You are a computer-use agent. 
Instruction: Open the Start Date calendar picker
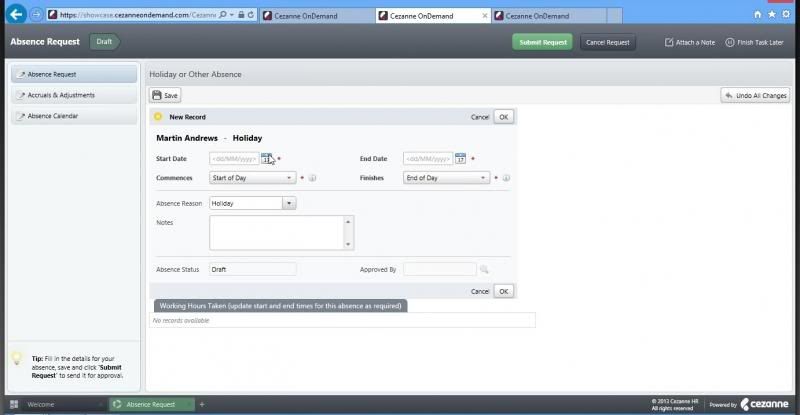tap(266, 158)
